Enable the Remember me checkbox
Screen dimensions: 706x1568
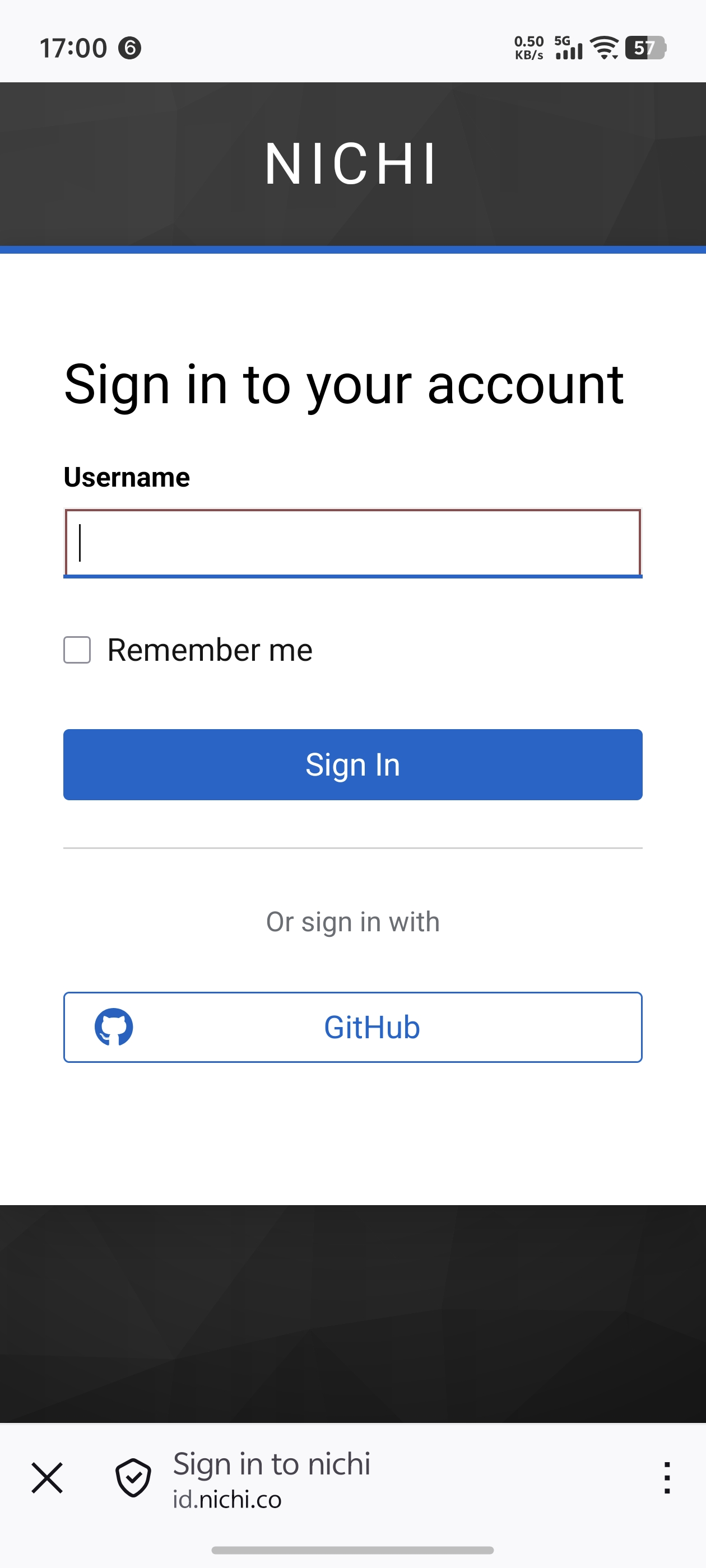(x=77, y=650)
